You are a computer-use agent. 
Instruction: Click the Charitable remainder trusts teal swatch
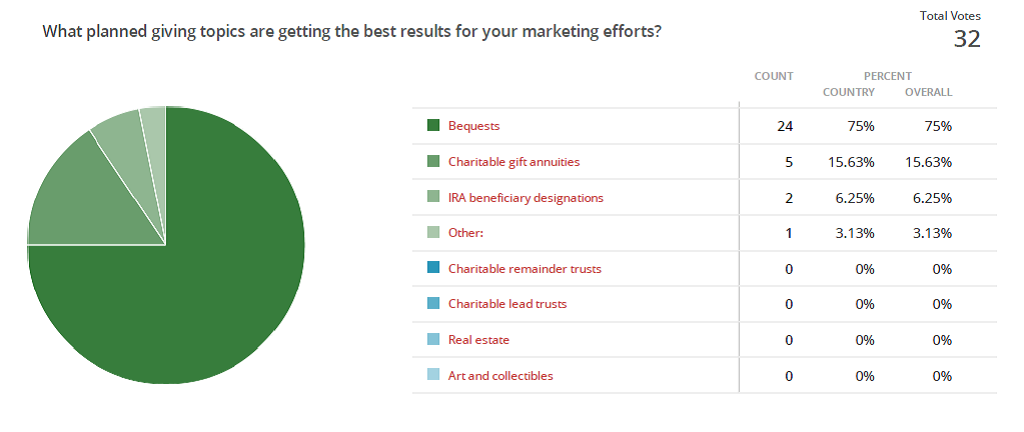(x=434, y=269)
